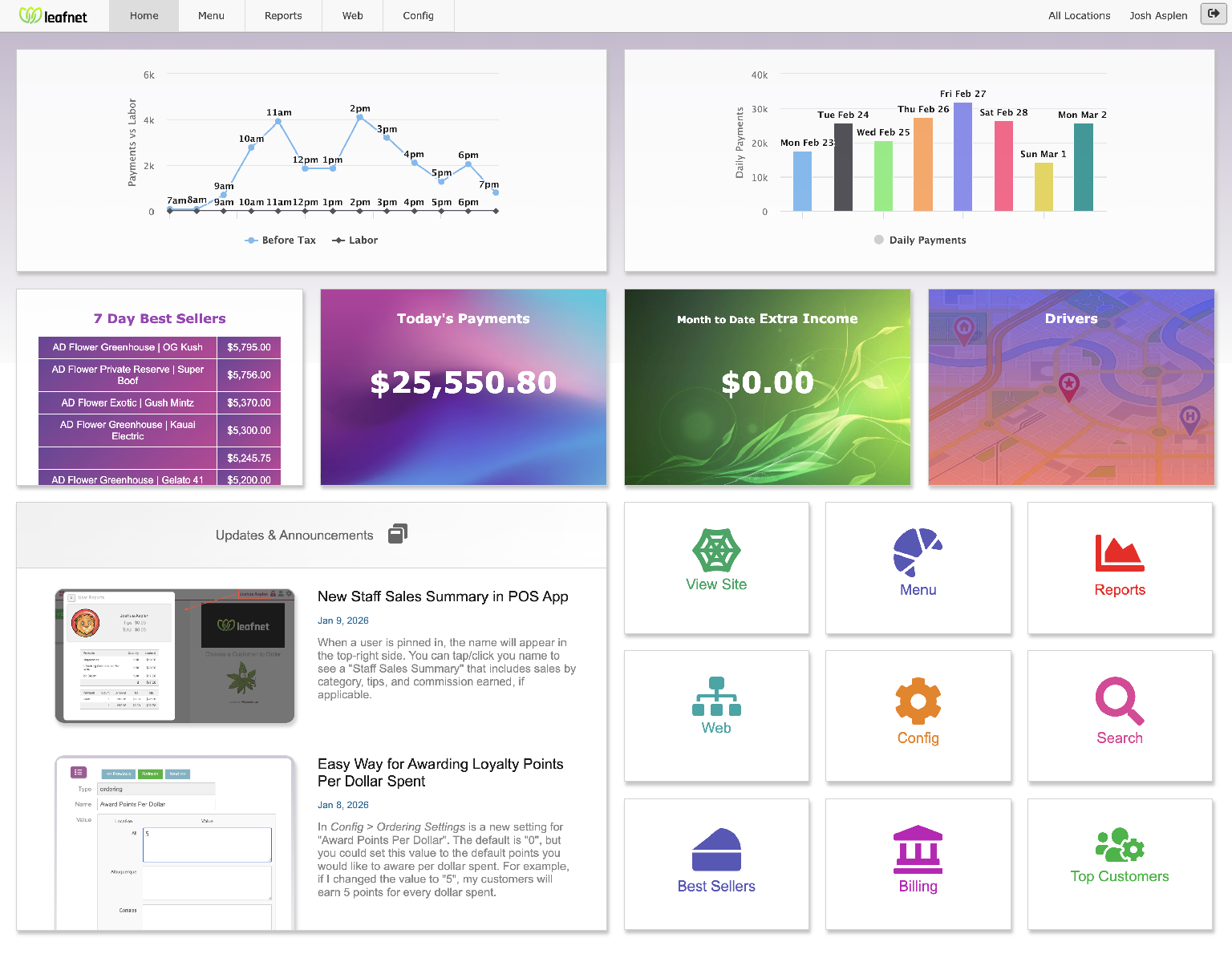Click the Menu pie chart icon
1232x962 pixels.
tap(918, 552)
